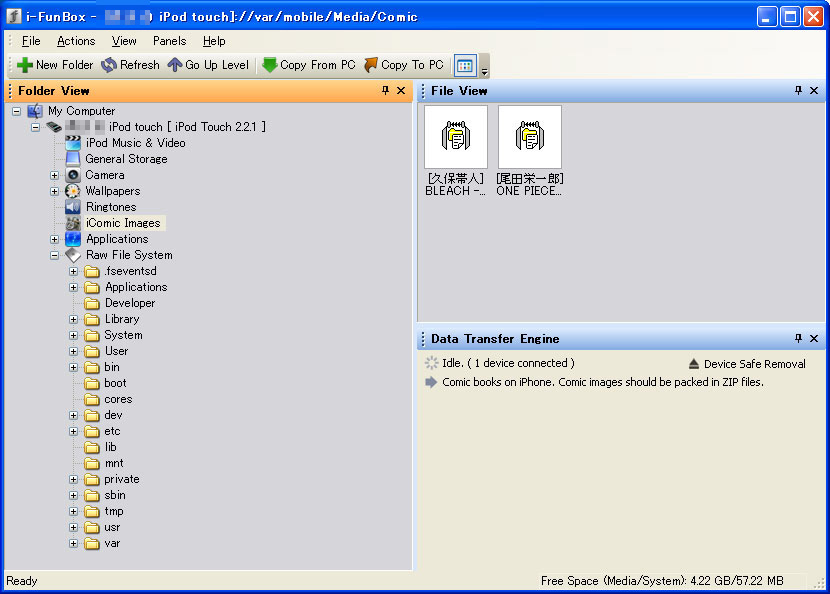
Task: Click the Refresh toolbar button
Action: [x=130, y=65]
